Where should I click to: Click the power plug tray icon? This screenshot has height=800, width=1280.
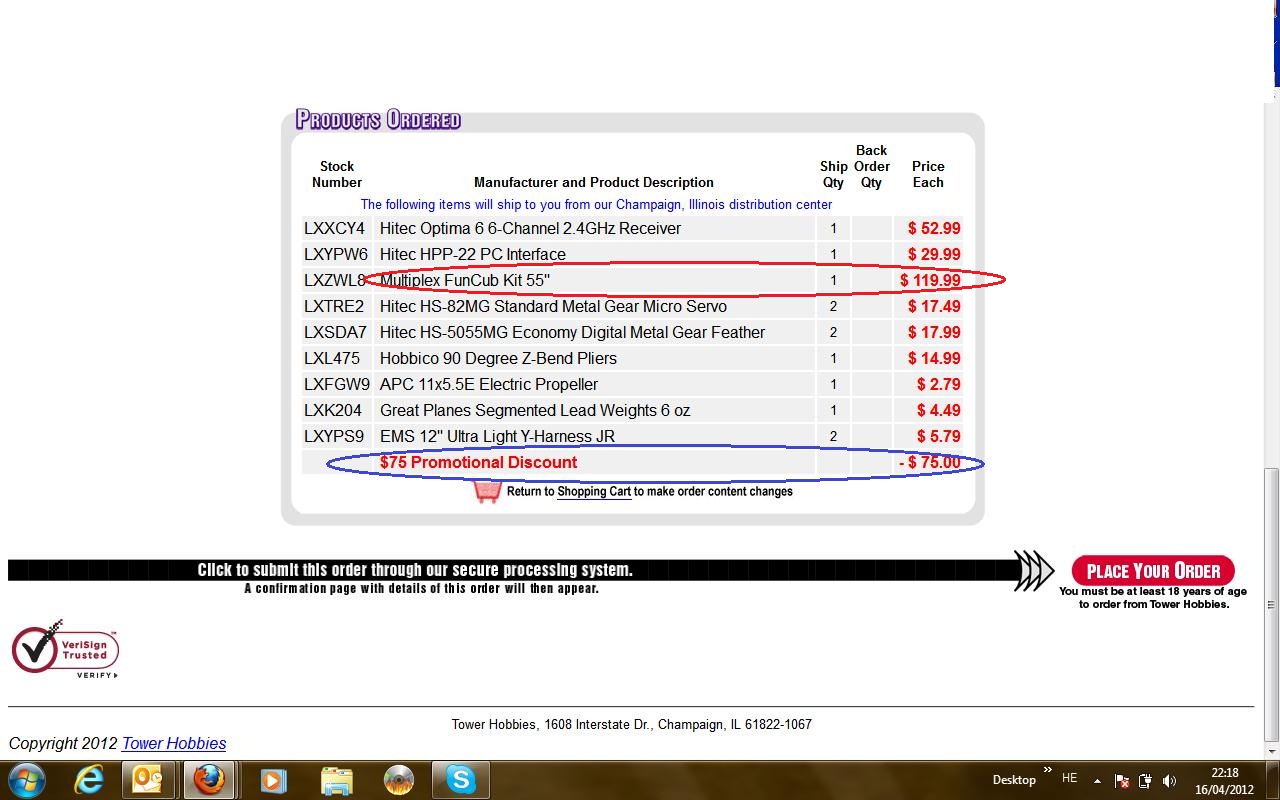(x=1145, y=780)
